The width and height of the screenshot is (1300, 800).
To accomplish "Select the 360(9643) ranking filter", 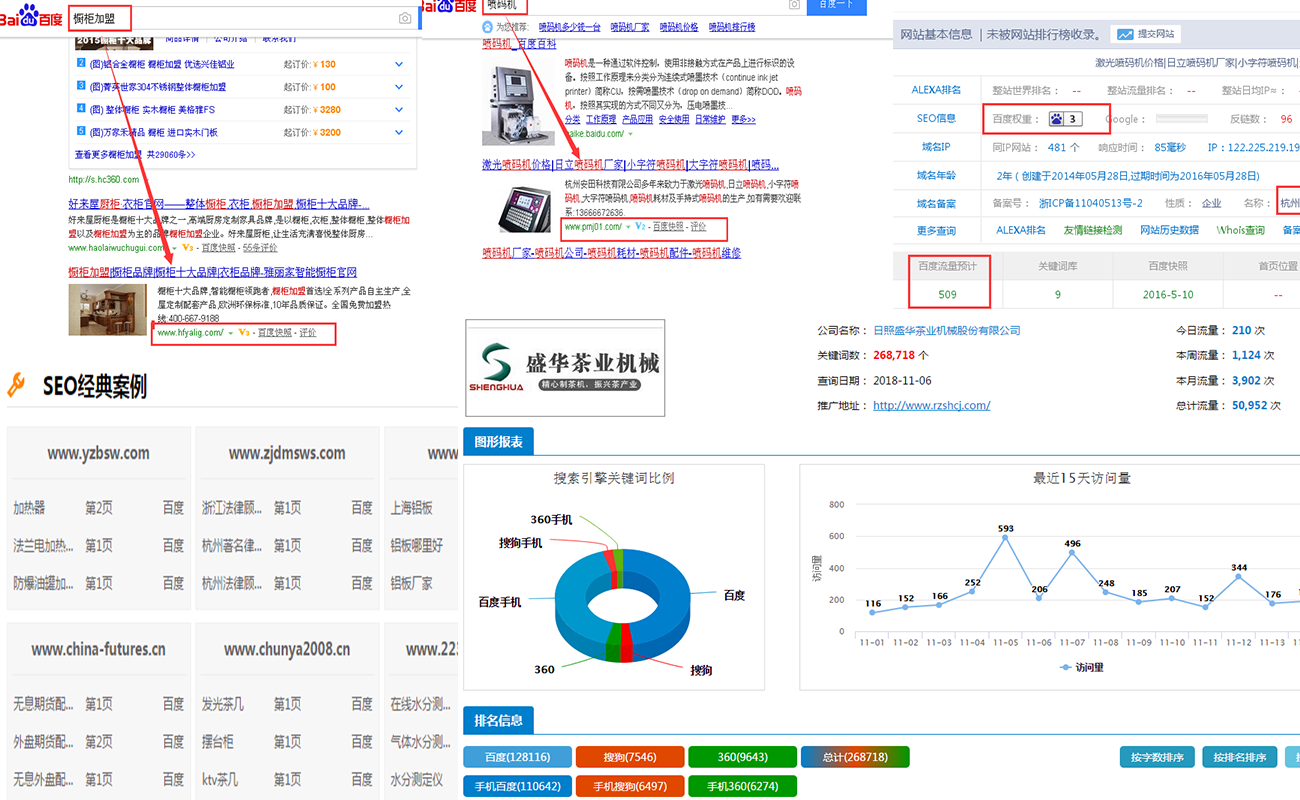I will click(742, 757).
